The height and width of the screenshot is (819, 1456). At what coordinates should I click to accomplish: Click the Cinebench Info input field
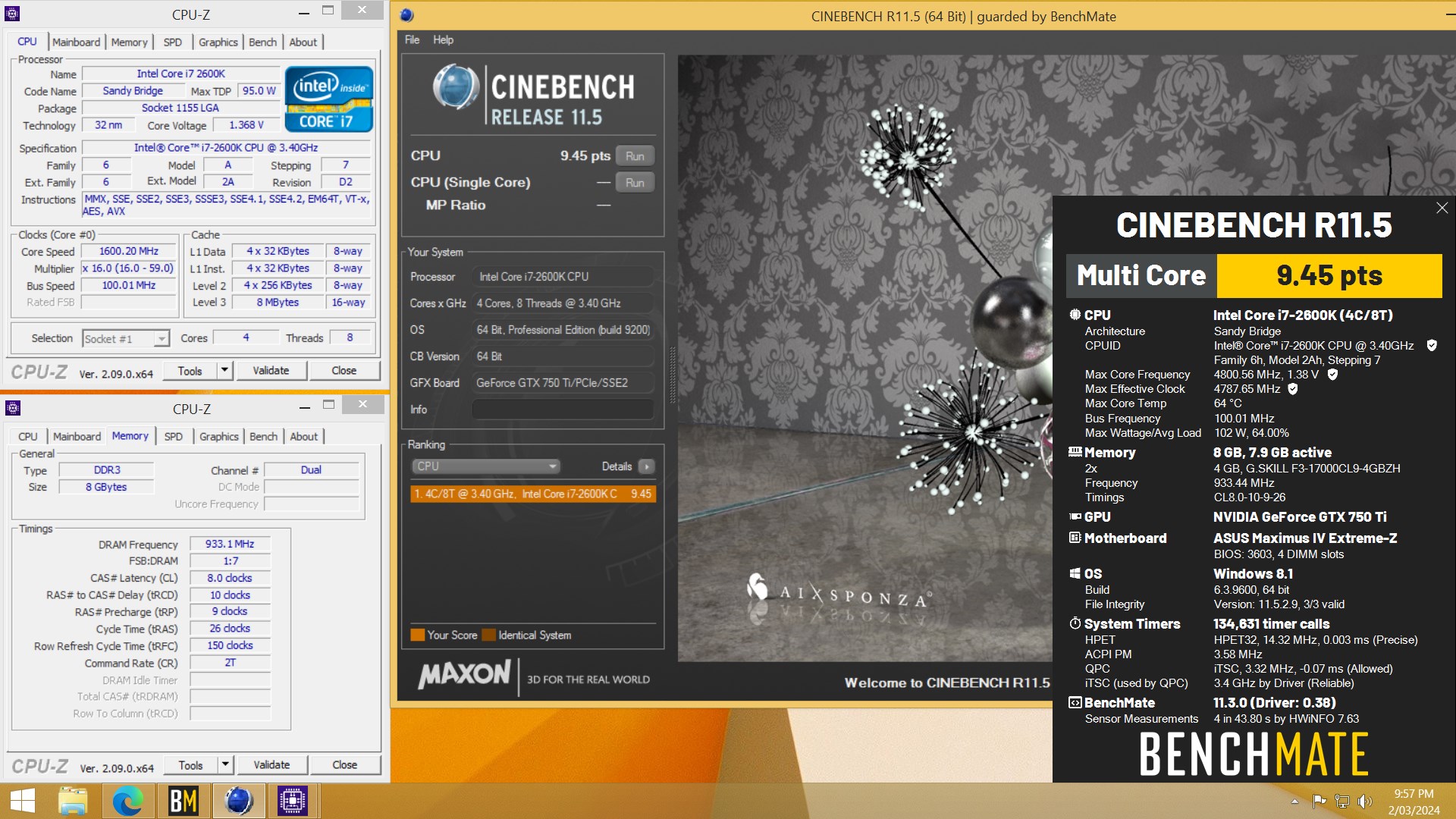tap(563, 409)
